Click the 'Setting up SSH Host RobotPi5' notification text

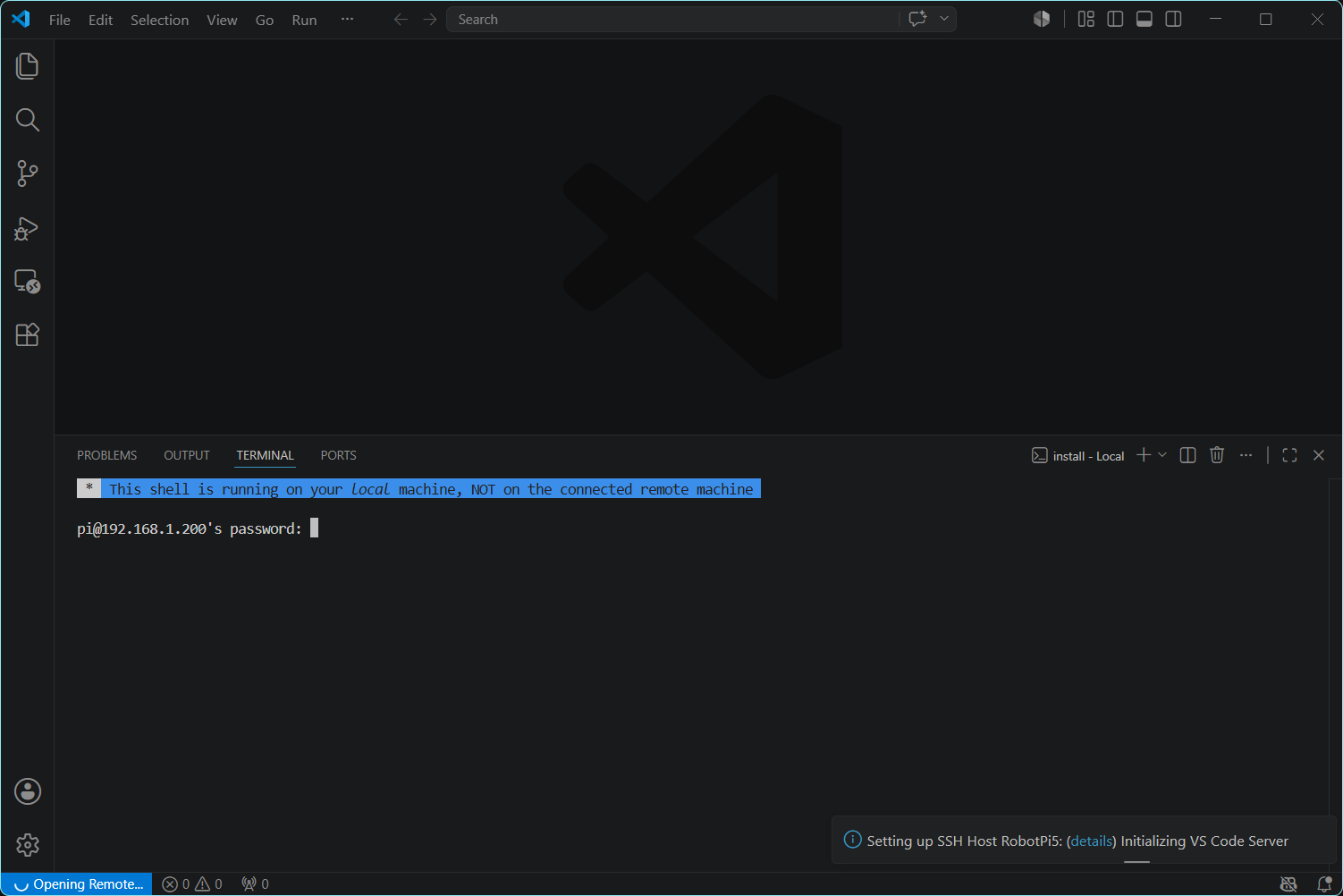pyautogui.click(x=965, y=841)
